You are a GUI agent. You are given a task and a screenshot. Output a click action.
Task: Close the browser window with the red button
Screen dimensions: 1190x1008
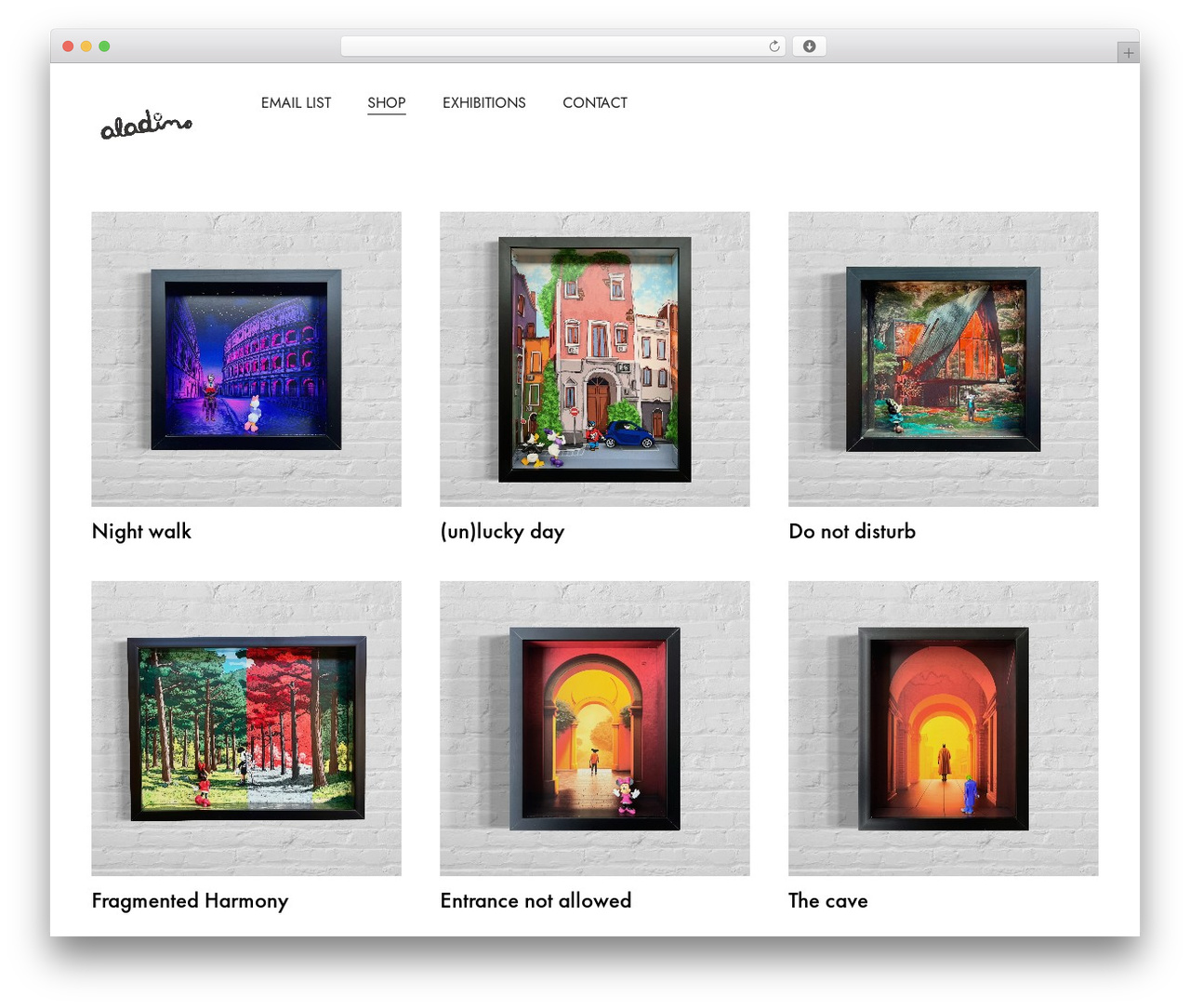point(68,46)
